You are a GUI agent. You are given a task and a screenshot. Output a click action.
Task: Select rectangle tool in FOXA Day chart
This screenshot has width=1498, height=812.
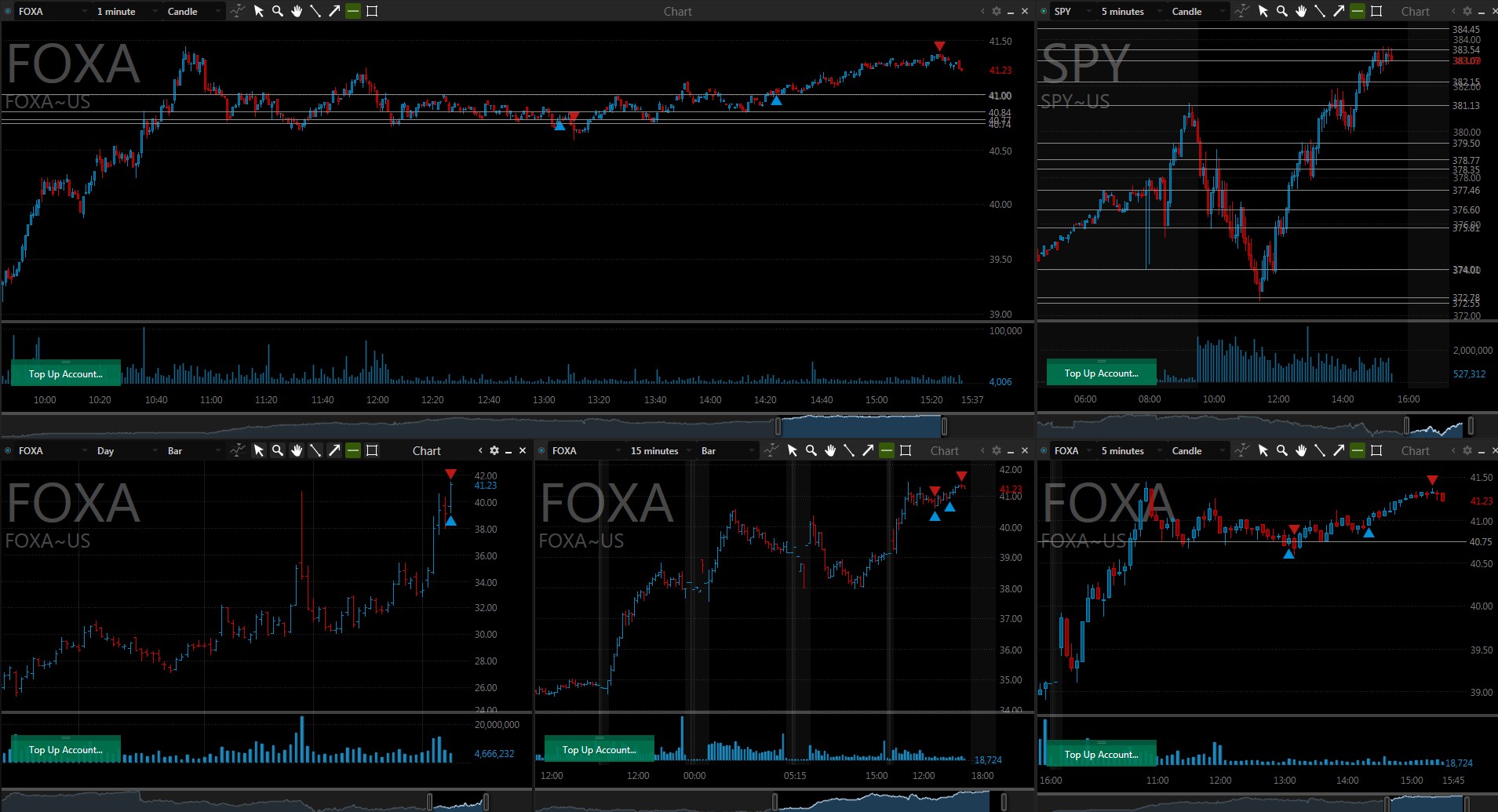click(372, 450)
